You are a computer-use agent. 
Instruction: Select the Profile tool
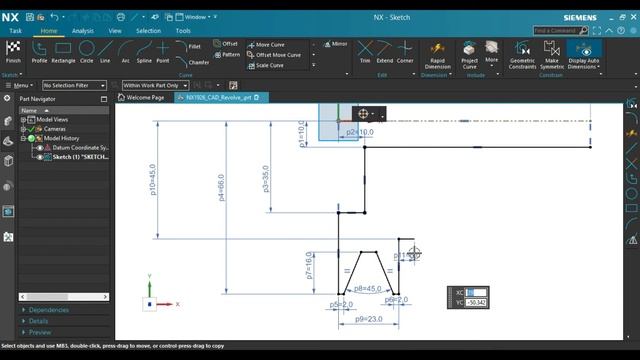[x=39, y=52]
